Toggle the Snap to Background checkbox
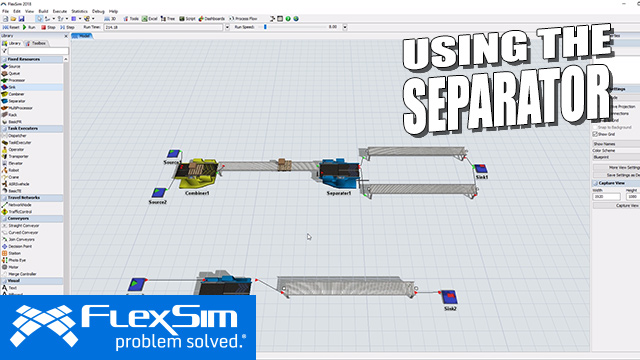Screen dimensions: 640x360 click(x=595, y=127)
